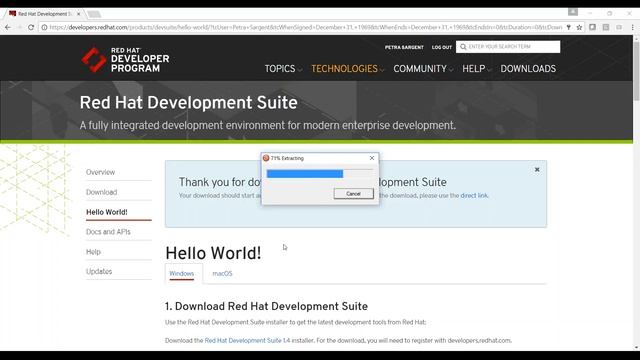Click the browser back arrow
The height and width of the screenshot is (360, 640).
[x=8, y=27]
